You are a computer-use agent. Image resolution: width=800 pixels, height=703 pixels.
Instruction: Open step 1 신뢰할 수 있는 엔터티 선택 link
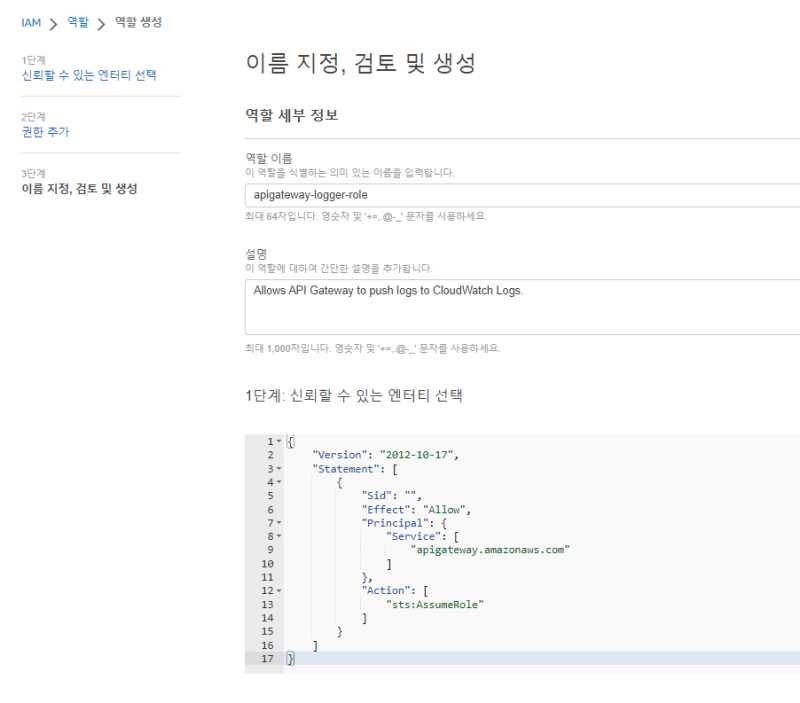click(x=89, y=75)
